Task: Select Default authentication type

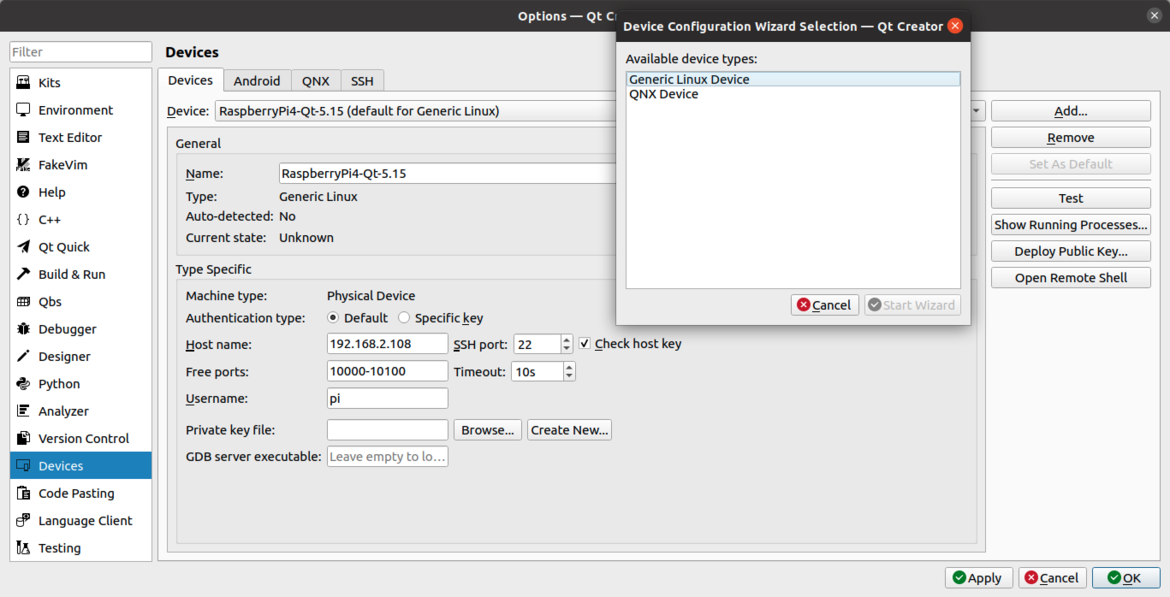Action: pos(333,318)
